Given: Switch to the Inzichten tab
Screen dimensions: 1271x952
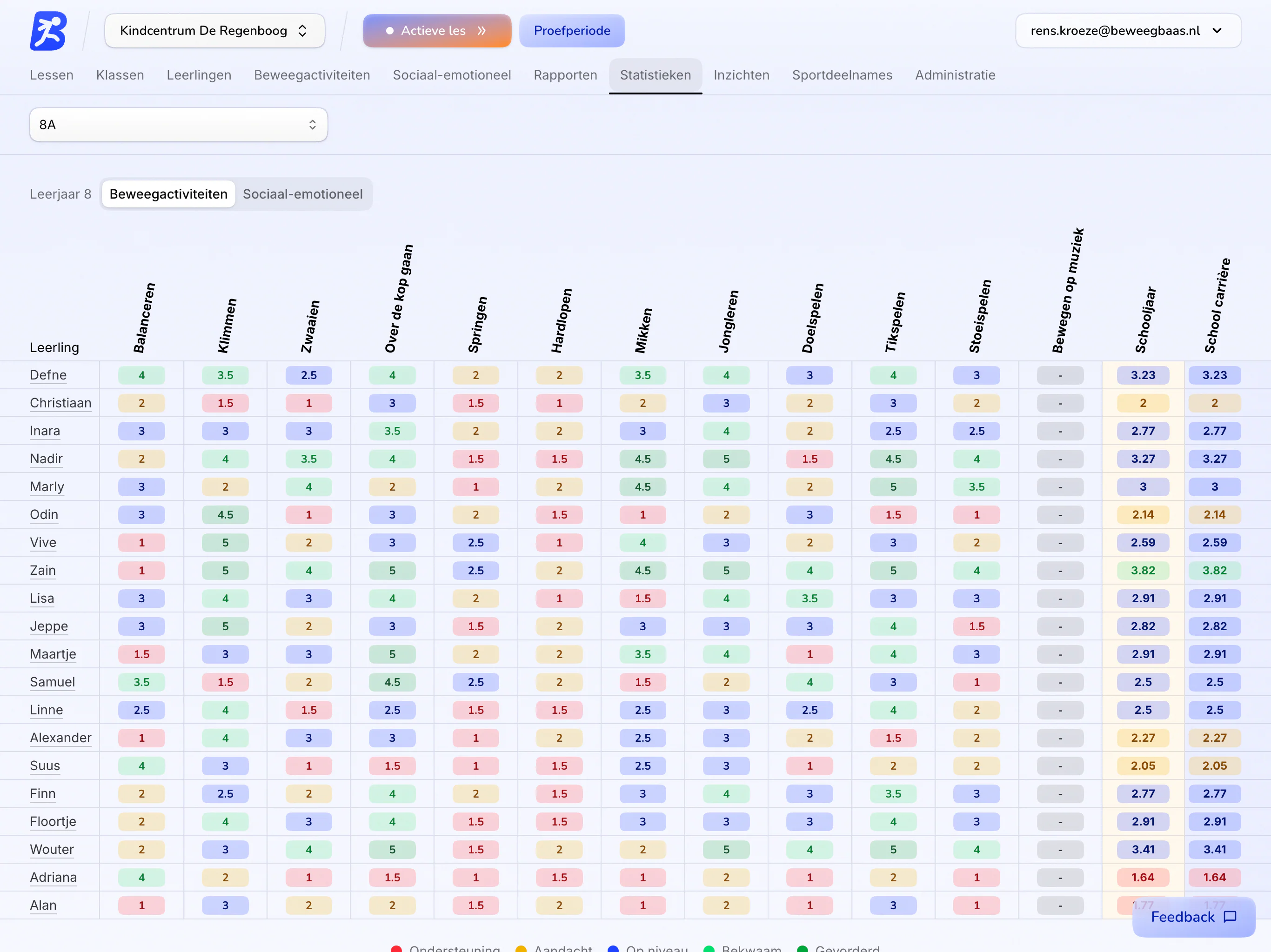Looking at the screenshot, I should click(741, 75).
